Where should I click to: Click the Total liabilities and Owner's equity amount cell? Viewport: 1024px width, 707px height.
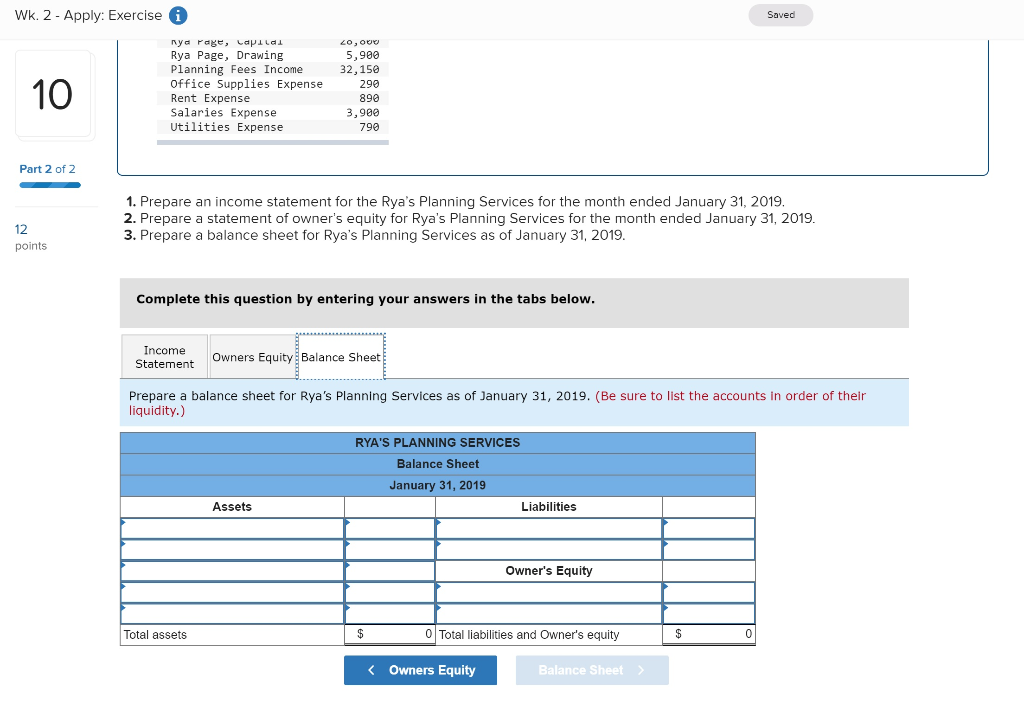click(x=708, y=633)
